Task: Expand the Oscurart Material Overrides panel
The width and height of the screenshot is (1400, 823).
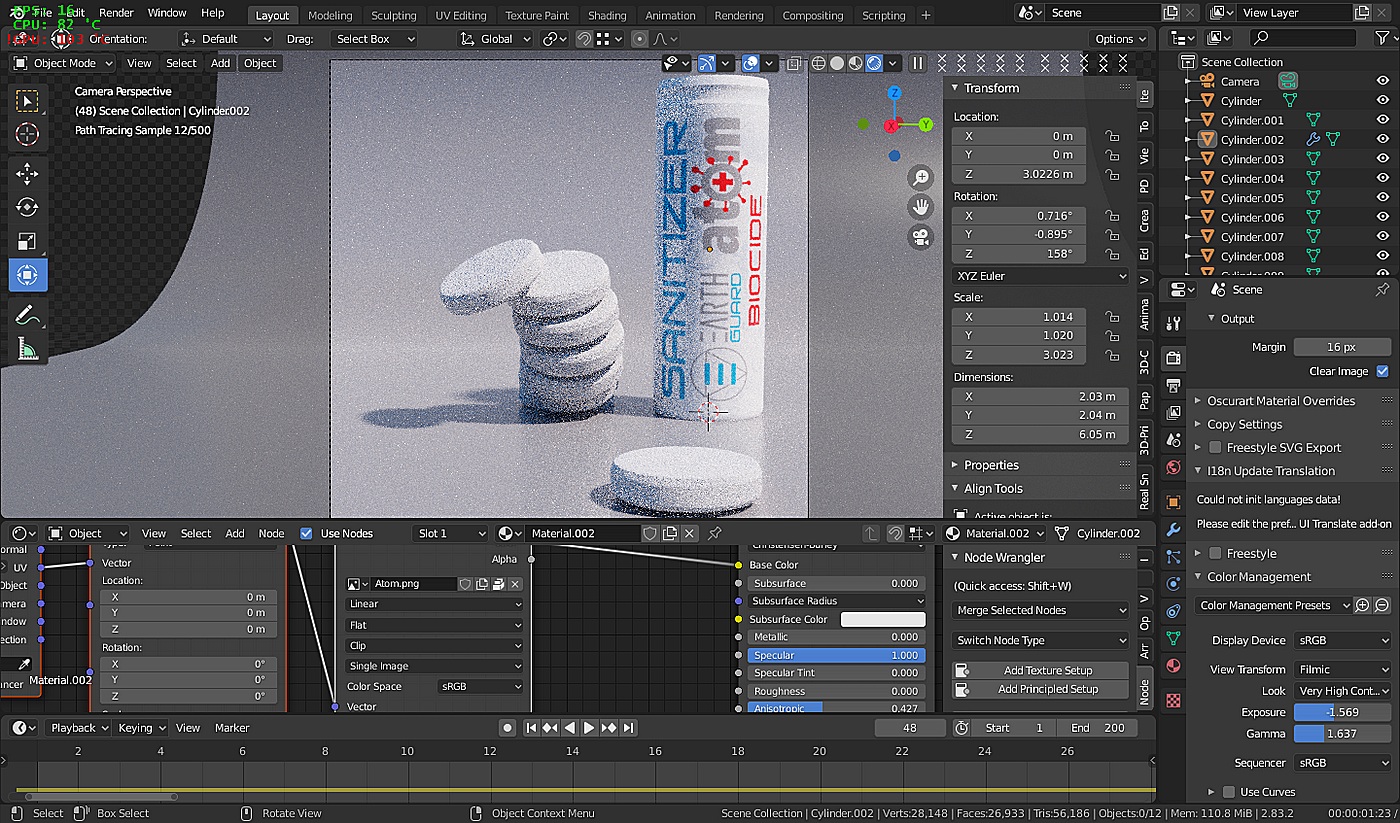Action: click(x=1281, y=401)
